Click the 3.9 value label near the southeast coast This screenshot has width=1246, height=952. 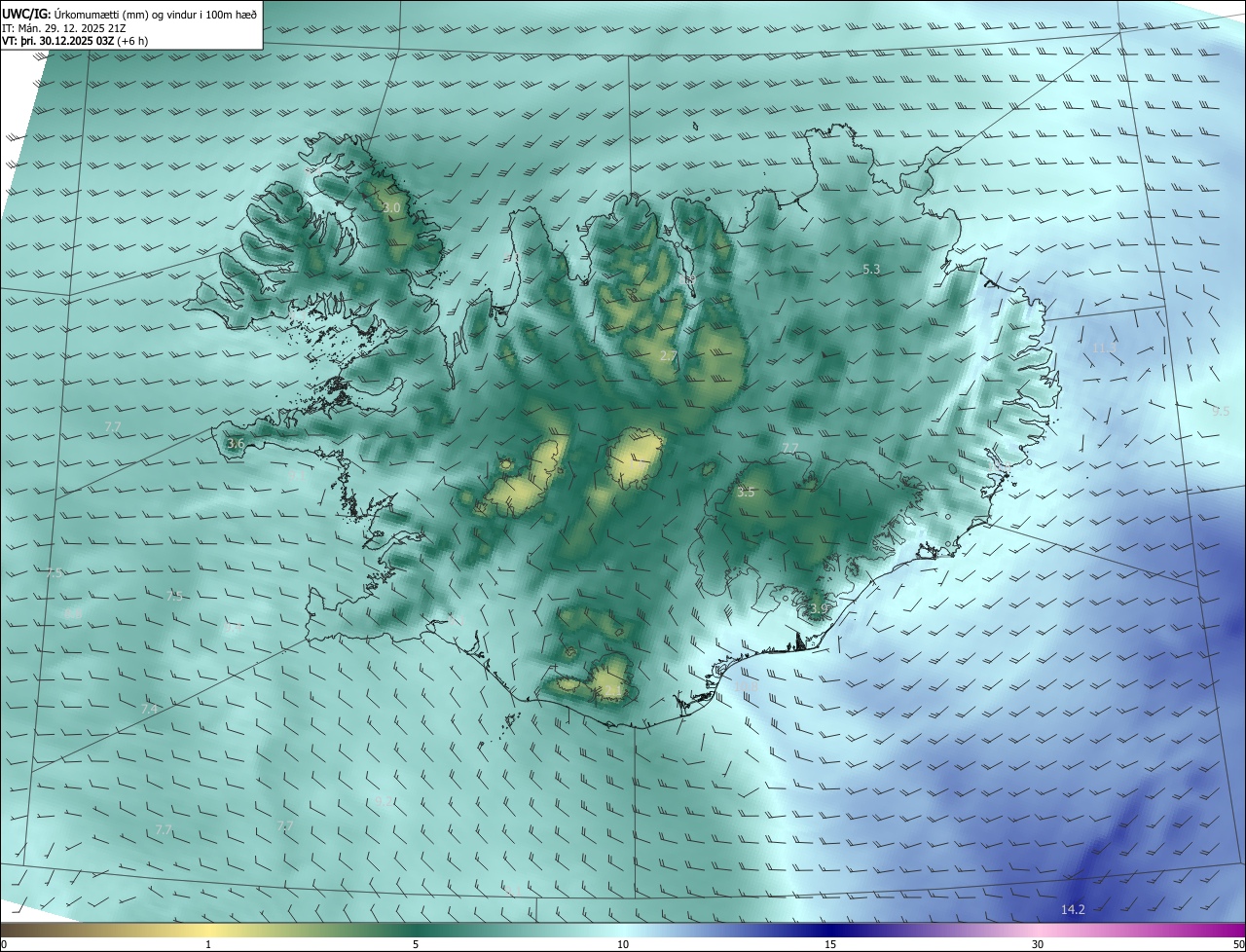tap(819, 609)
